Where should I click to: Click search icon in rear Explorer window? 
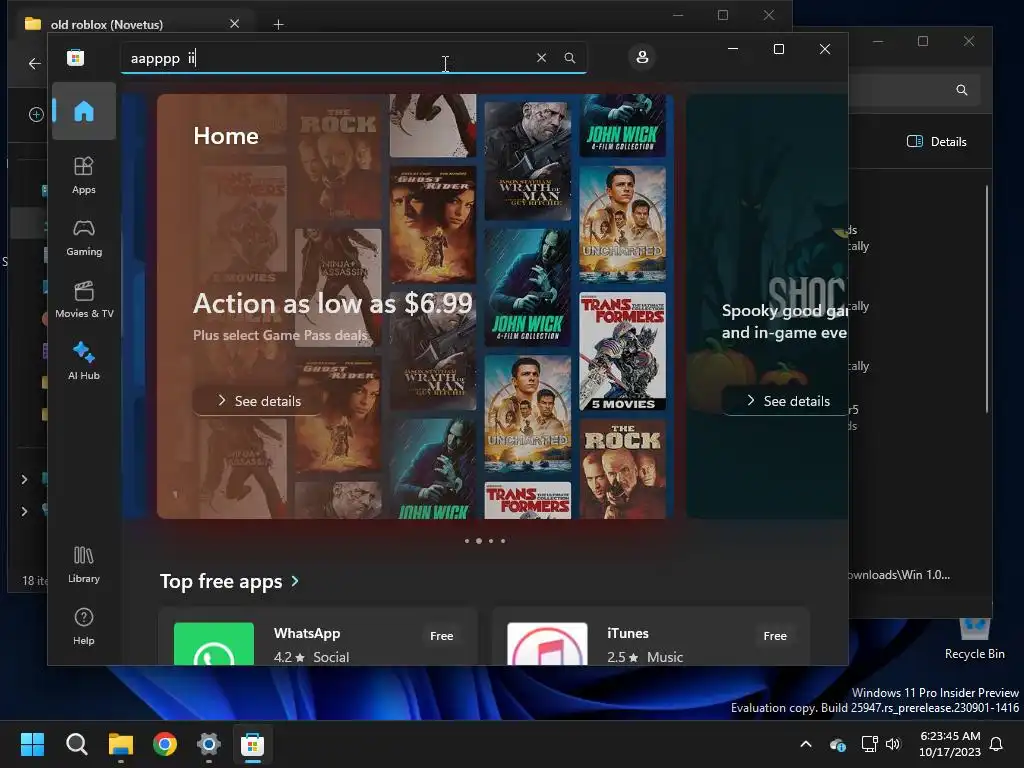click(x=962, y=90)
